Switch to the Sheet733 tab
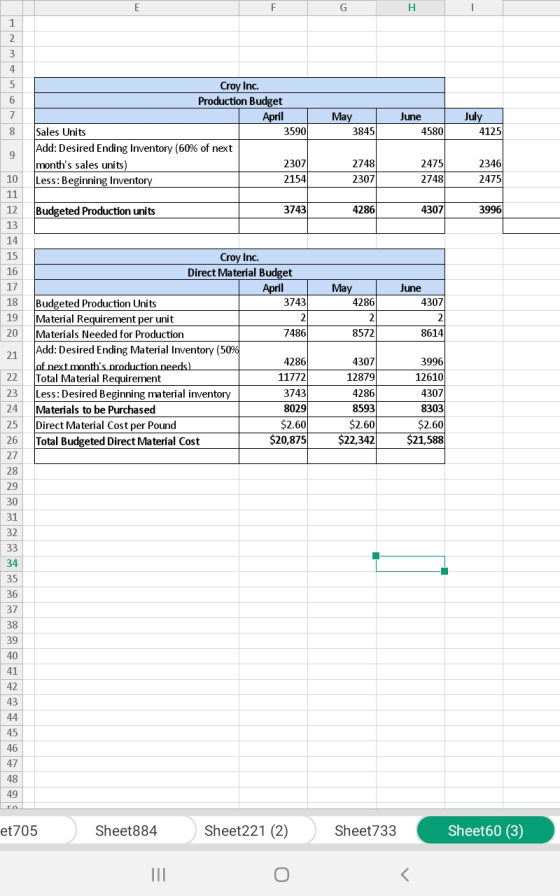The image size is (560, 896). [x=365, y=830]
